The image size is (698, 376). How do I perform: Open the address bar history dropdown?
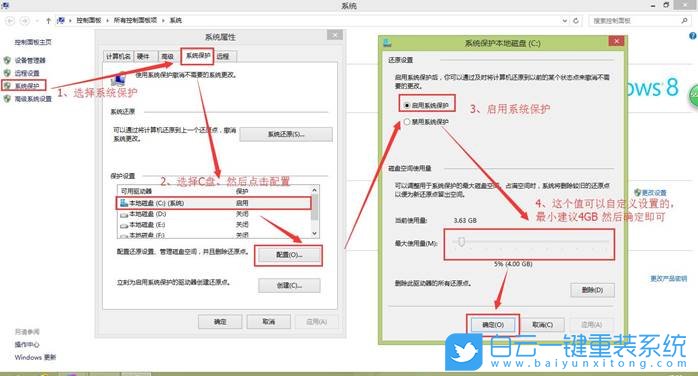click(x=564, y=20)
